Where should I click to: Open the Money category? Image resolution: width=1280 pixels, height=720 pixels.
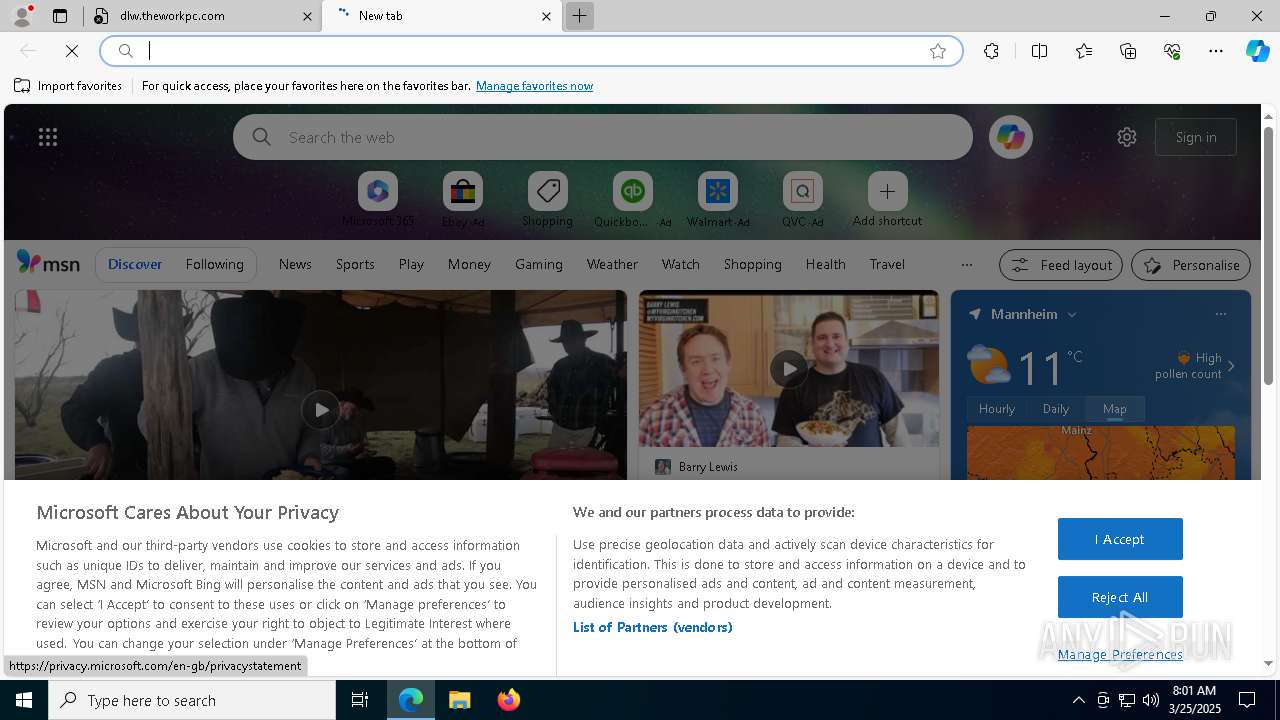tap(469, 264)
